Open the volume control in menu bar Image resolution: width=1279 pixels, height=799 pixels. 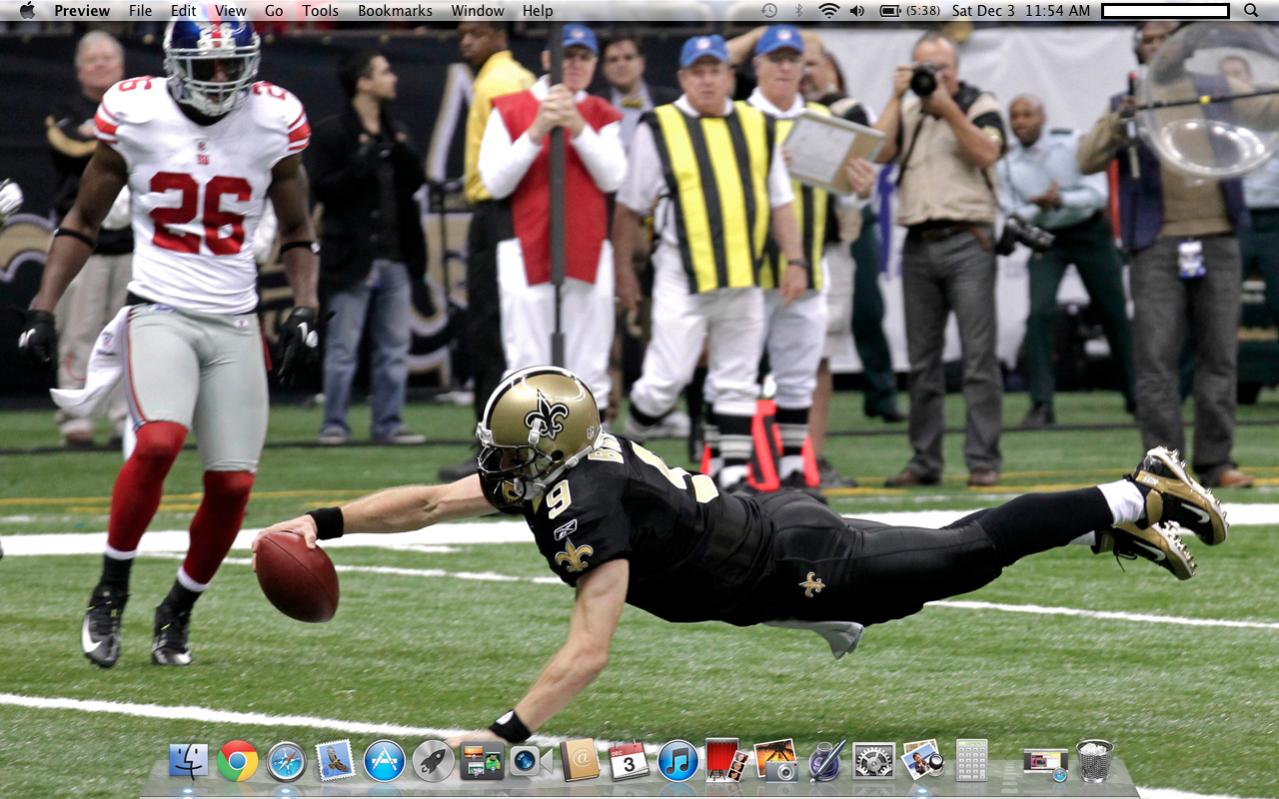click(857, 10)
